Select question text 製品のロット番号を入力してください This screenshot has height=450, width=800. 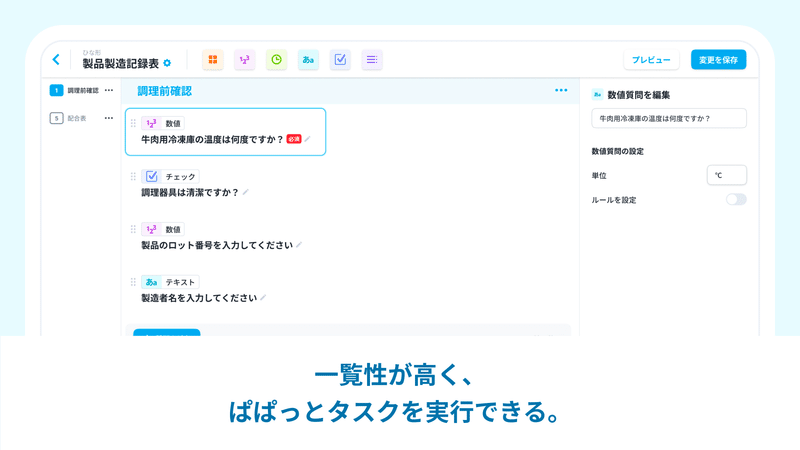pyautogui.click(x=217, y=245)
